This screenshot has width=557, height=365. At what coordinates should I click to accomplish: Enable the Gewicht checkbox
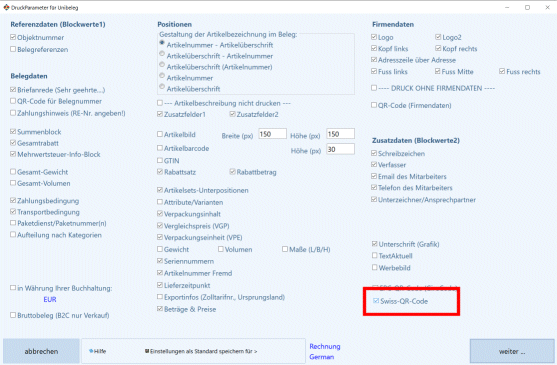pyautogui.click(x=160, y=249)
